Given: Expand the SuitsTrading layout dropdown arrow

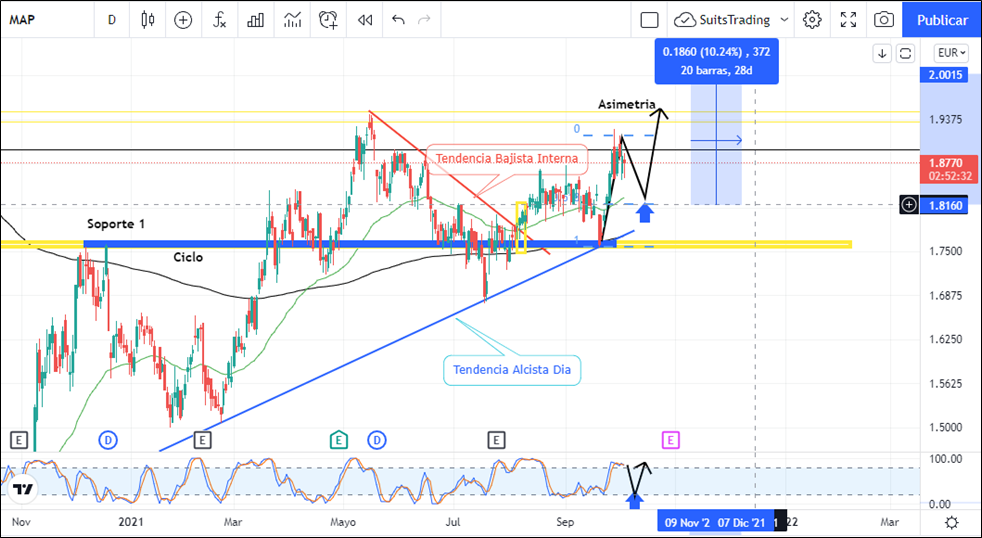Looking at the screenshot, I should coord(784,19).
